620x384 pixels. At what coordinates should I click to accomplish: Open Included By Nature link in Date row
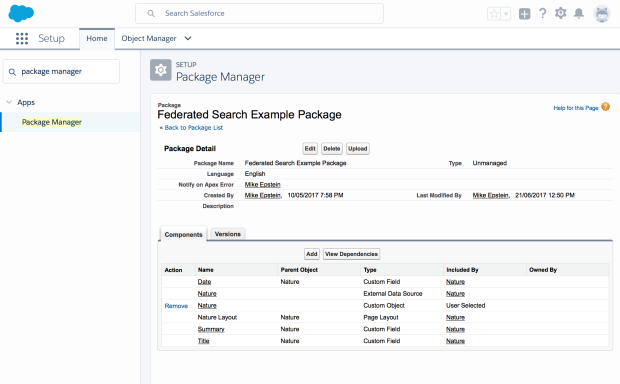pyautogui.click(x=456, y=282)
